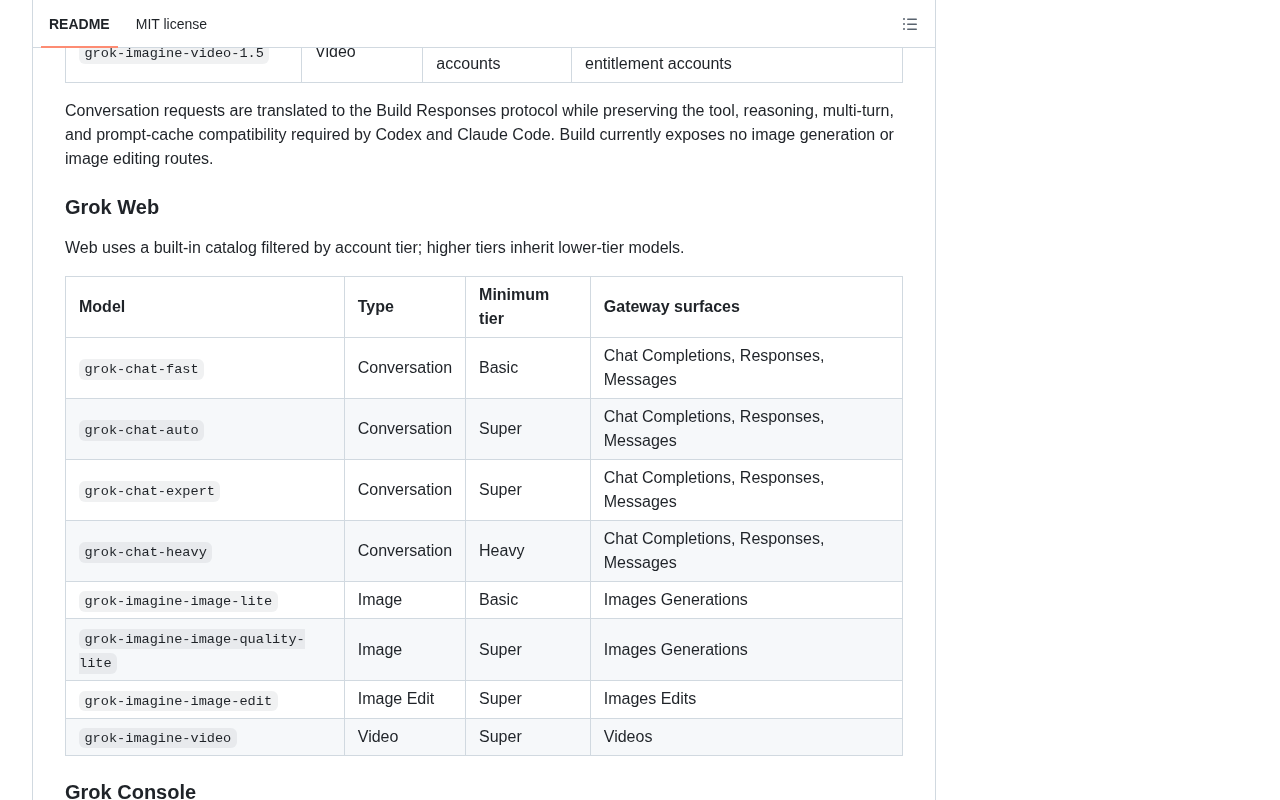
Task: Click the Conversation requests paragraph
Action: (481, 134)
